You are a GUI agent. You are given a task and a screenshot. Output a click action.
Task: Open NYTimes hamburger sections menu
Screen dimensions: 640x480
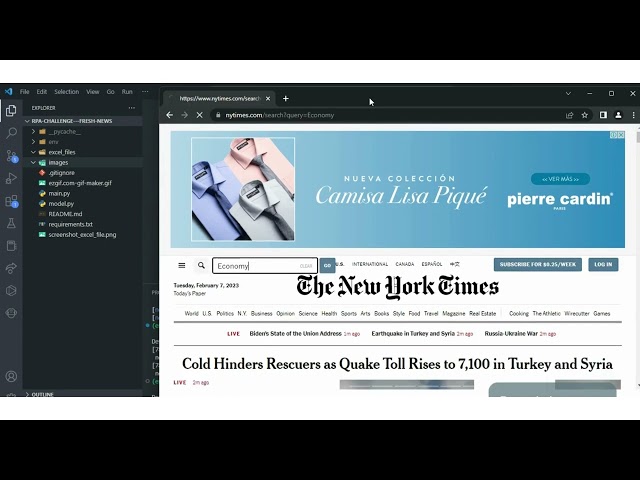click(x=182, y=265)
